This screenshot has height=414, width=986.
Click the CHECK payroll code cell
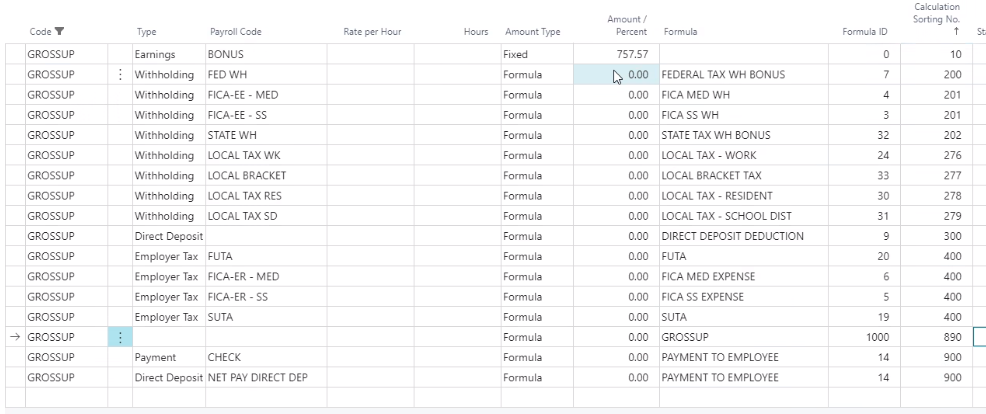pos(266,357)
